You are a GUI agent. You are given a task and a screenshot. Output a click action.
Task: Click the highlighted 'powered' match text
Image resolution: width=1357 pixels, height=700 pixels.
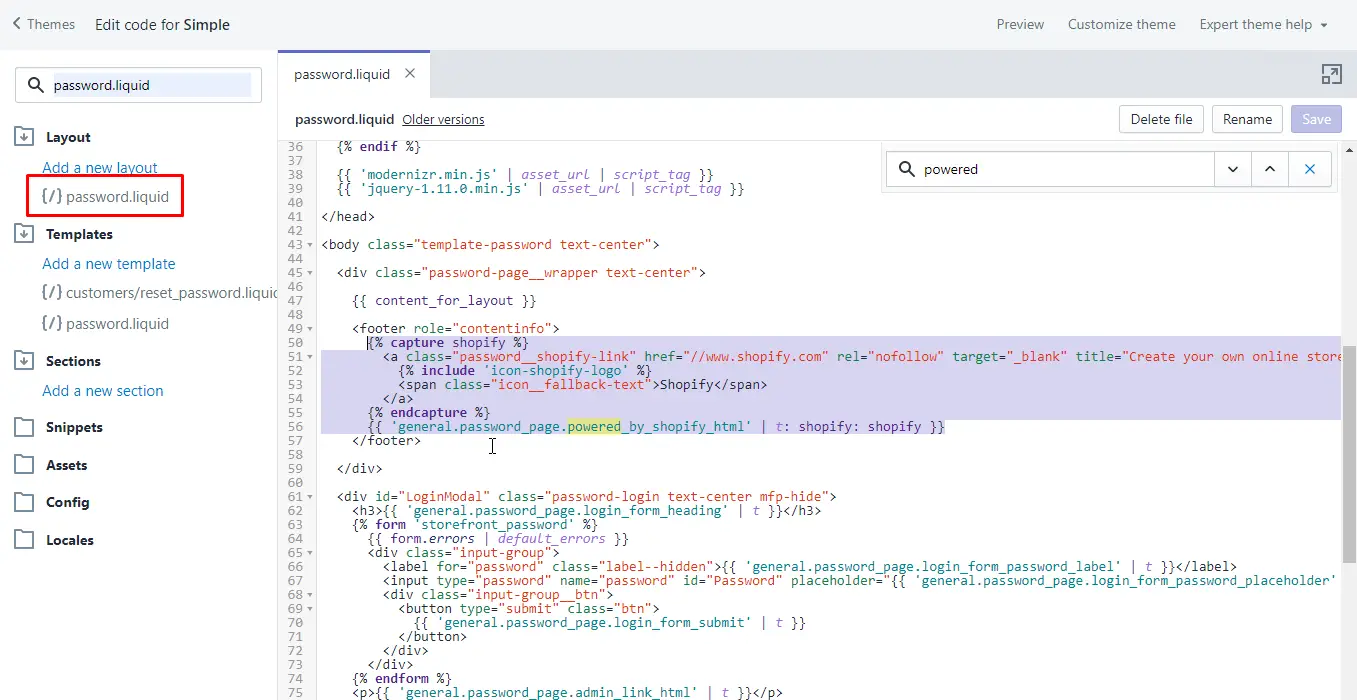tap(593, 427)
